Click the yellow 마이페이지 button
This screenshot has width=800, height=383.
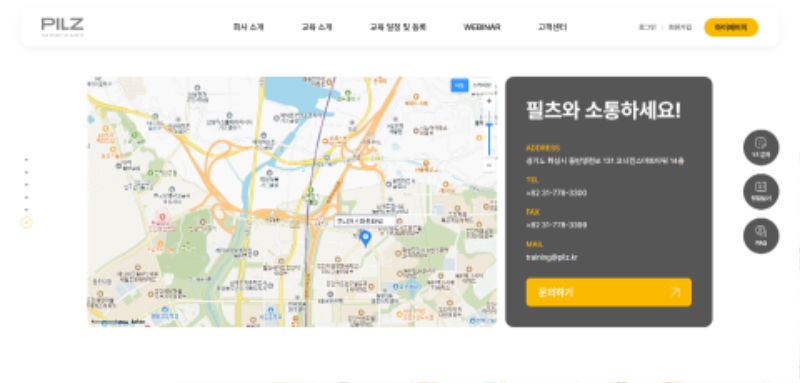(x=731, y=28)
